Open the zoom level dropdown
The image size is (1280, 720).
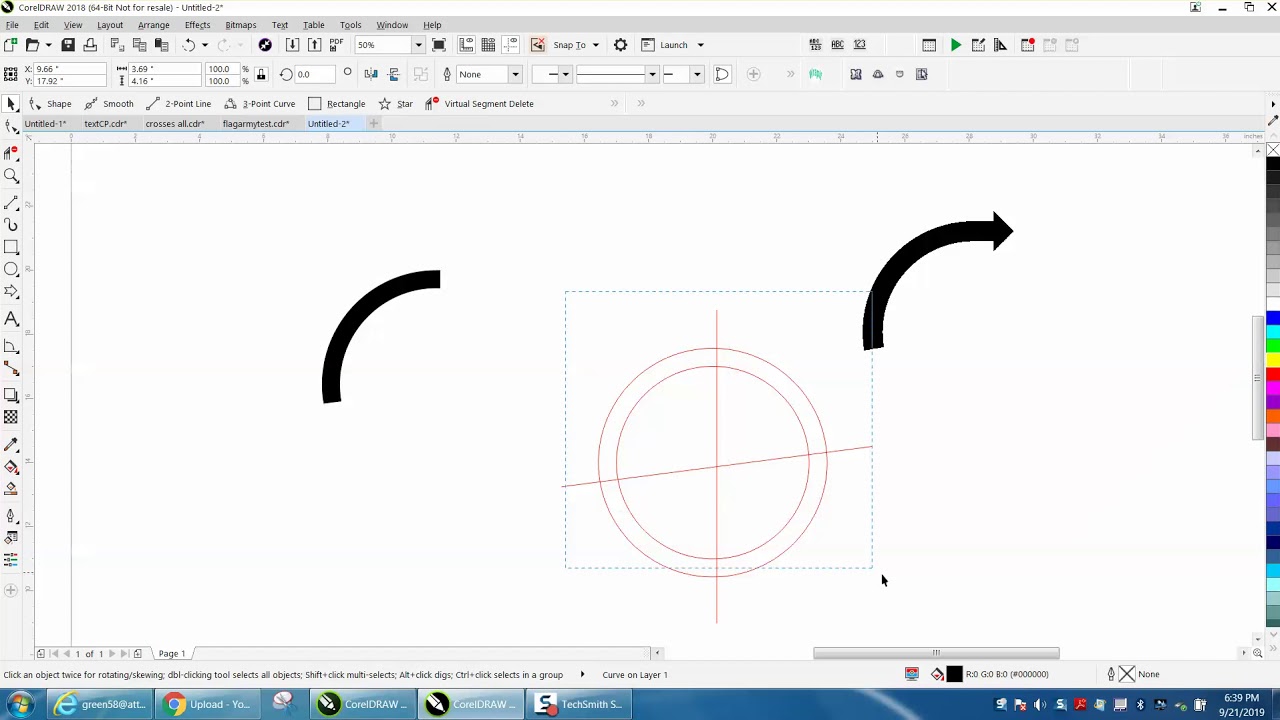click(x=418, y=45)
